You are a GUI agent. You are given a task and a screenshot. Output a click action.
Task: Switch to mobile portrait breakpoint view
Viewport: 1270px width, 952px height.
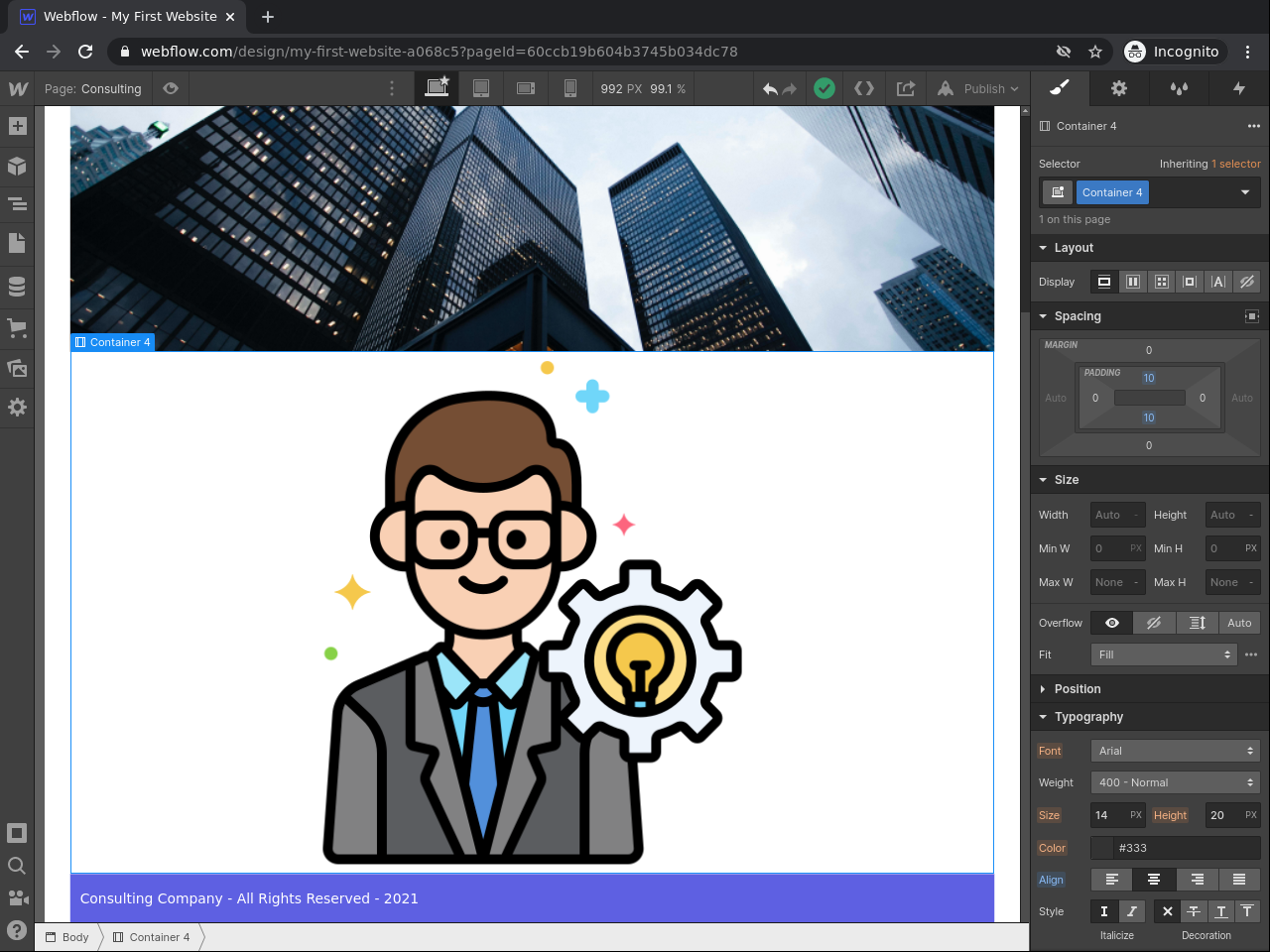click(571, 88)
